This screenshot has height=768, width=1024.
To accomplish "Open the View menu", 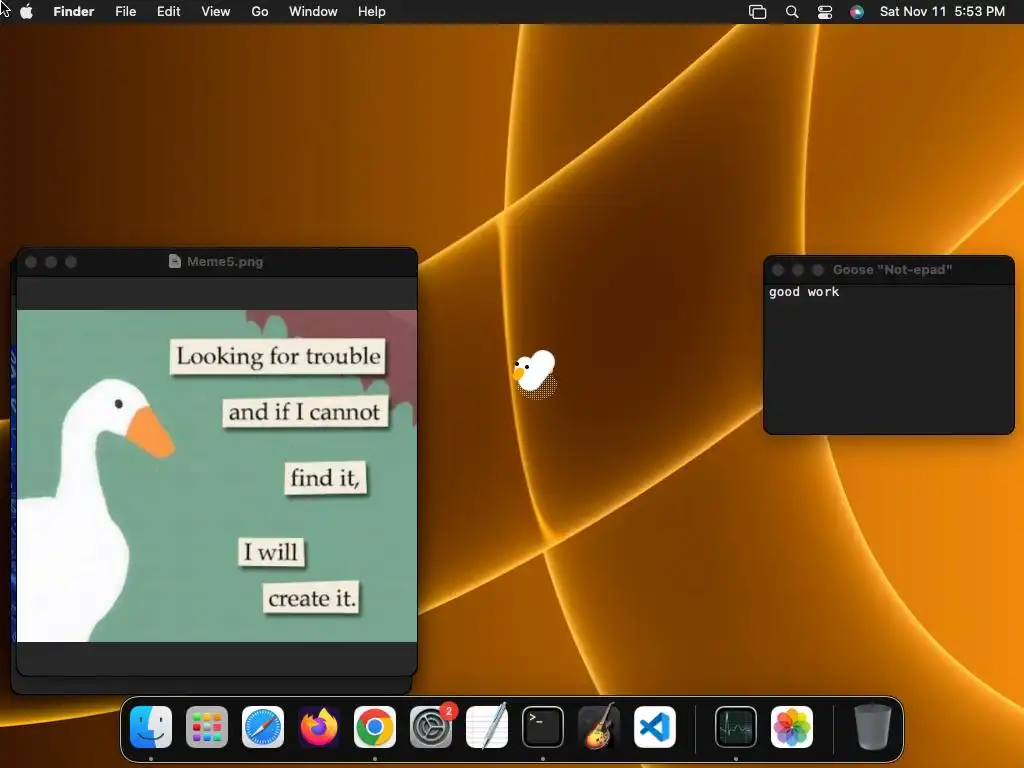I will (x=216, y=11).
